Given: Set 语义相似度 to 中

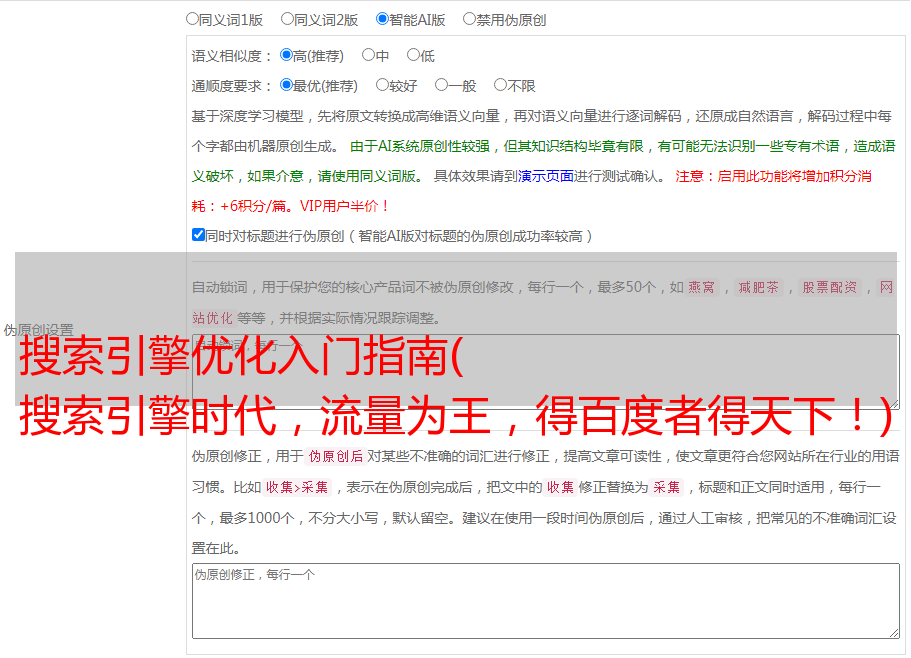Looking at the screenshot, I should 368,56.
